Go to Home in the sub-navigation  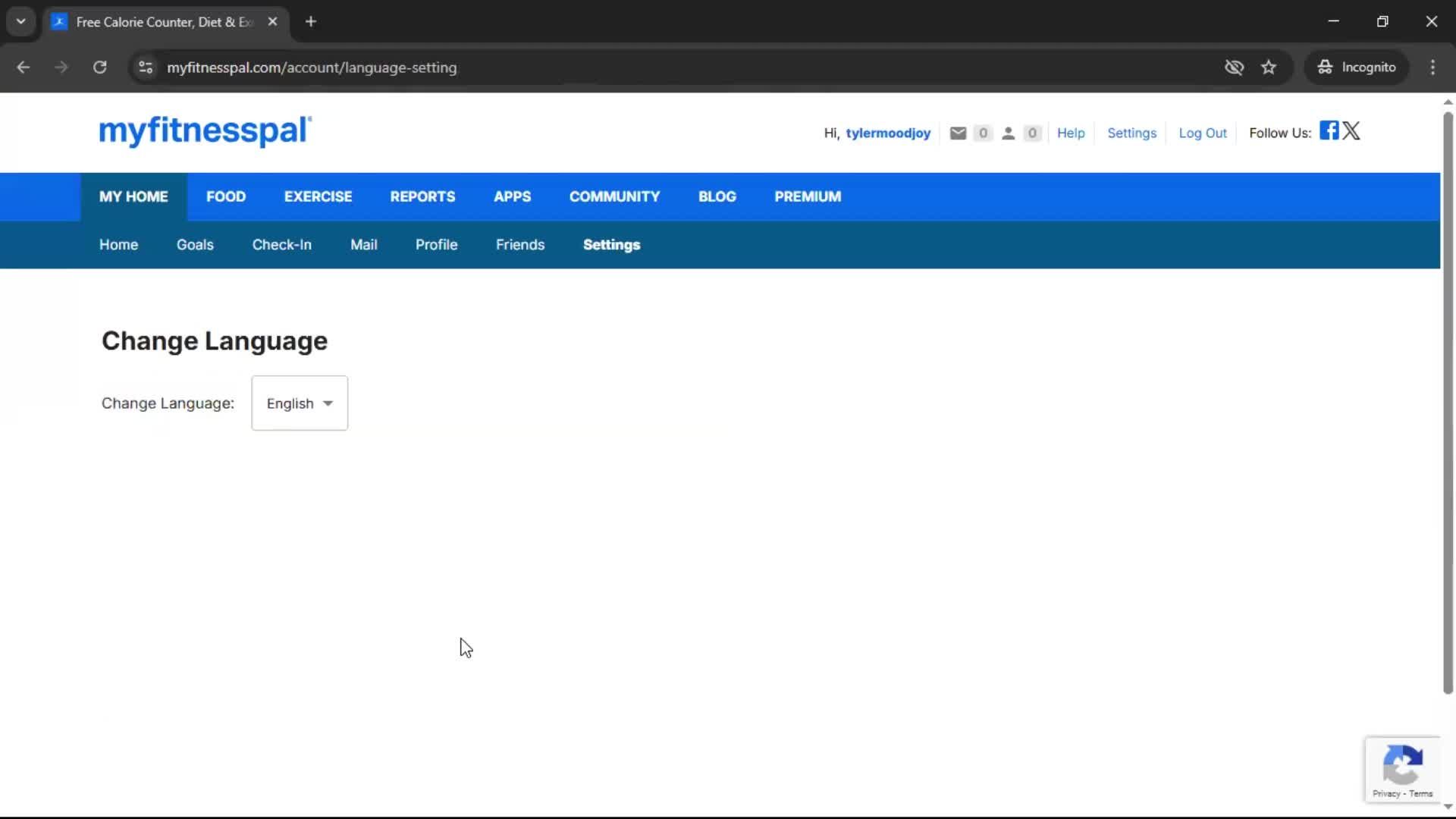pyautogui.click(x=118, y=245)
